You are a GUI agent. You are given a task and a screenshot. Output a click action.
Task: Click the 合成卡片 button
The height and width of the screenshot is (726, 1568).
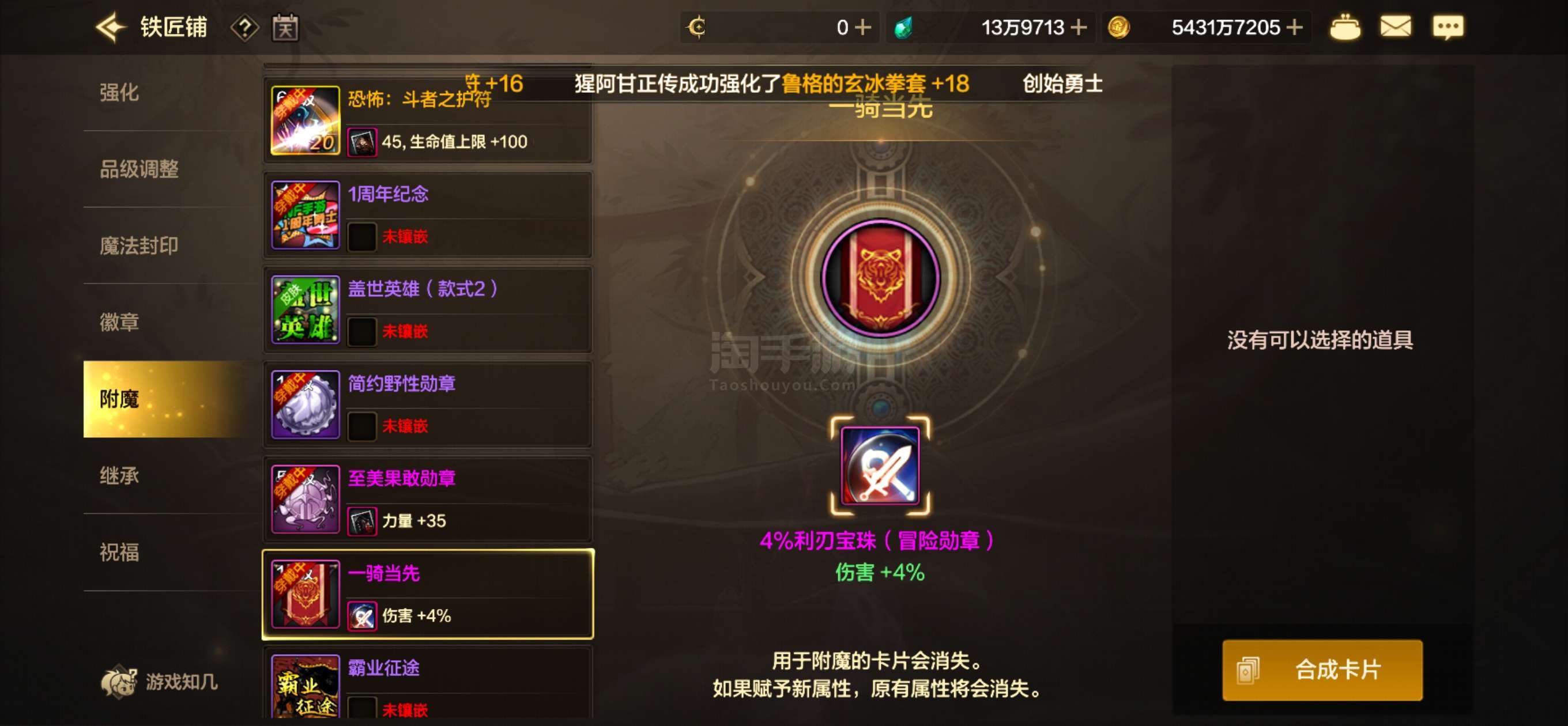(x=1322, y=670)
